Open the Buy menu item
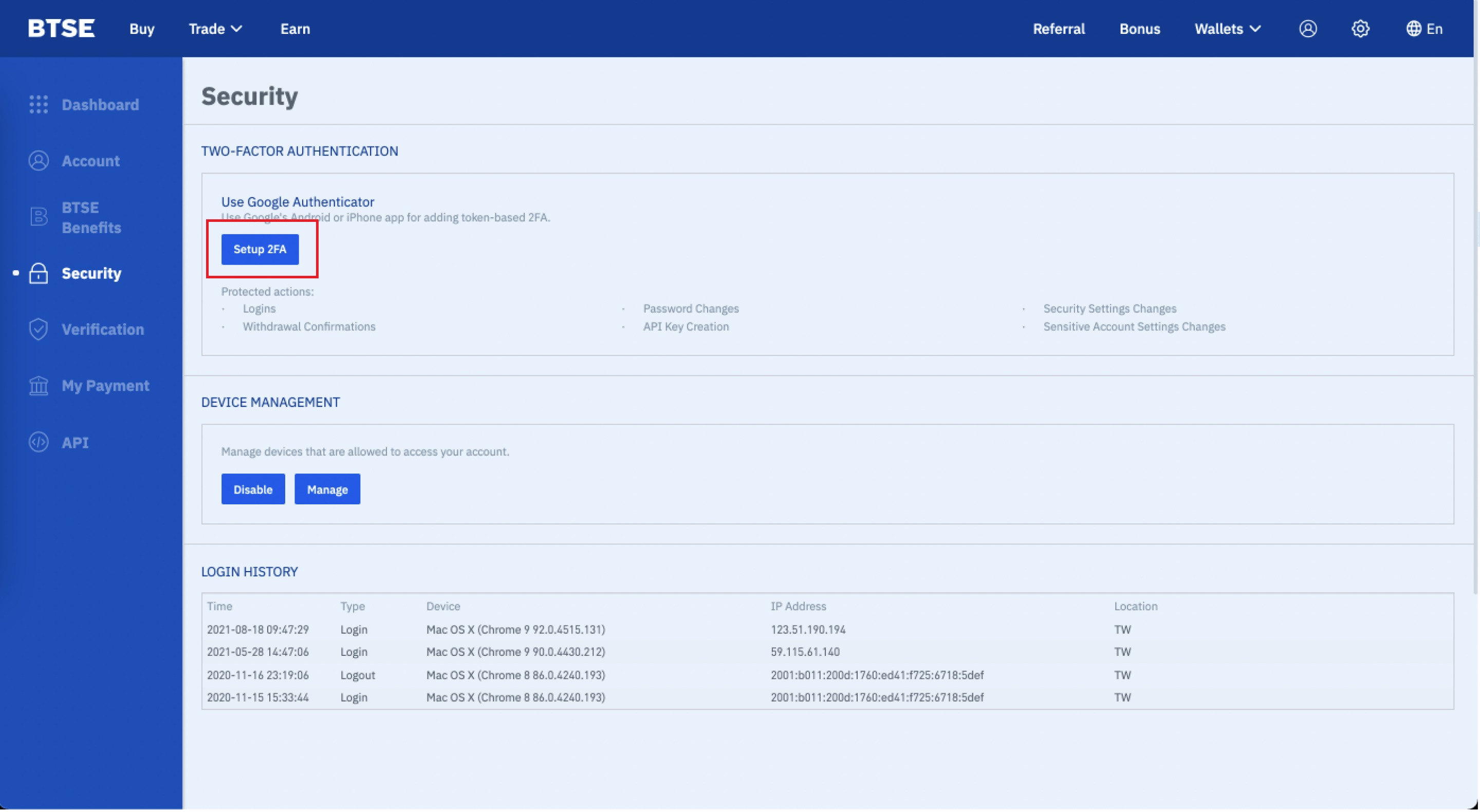Image resolution: width=1480 pixels, height=812 pixels. tap(142, 29)
